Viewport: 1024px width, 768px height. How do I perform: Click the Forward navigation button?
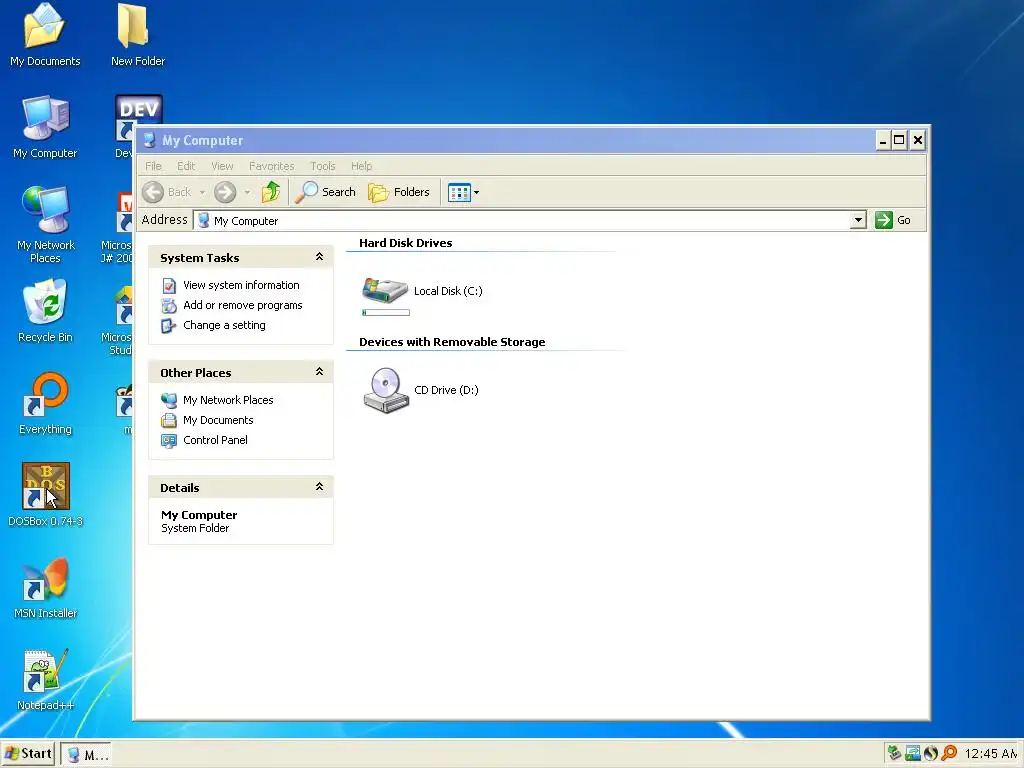pos(225,192)
